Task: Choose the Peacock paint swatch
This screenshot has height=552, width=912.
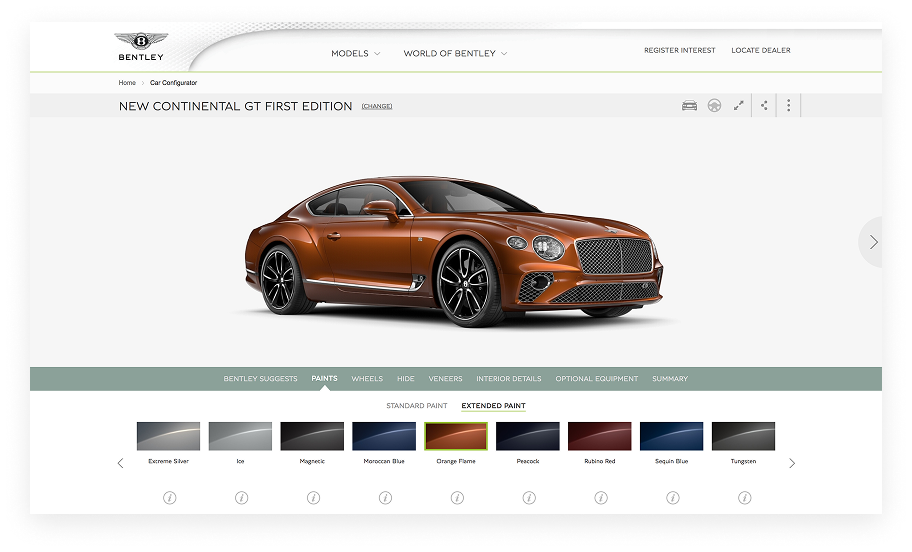Action: click(x=528, y=436)
